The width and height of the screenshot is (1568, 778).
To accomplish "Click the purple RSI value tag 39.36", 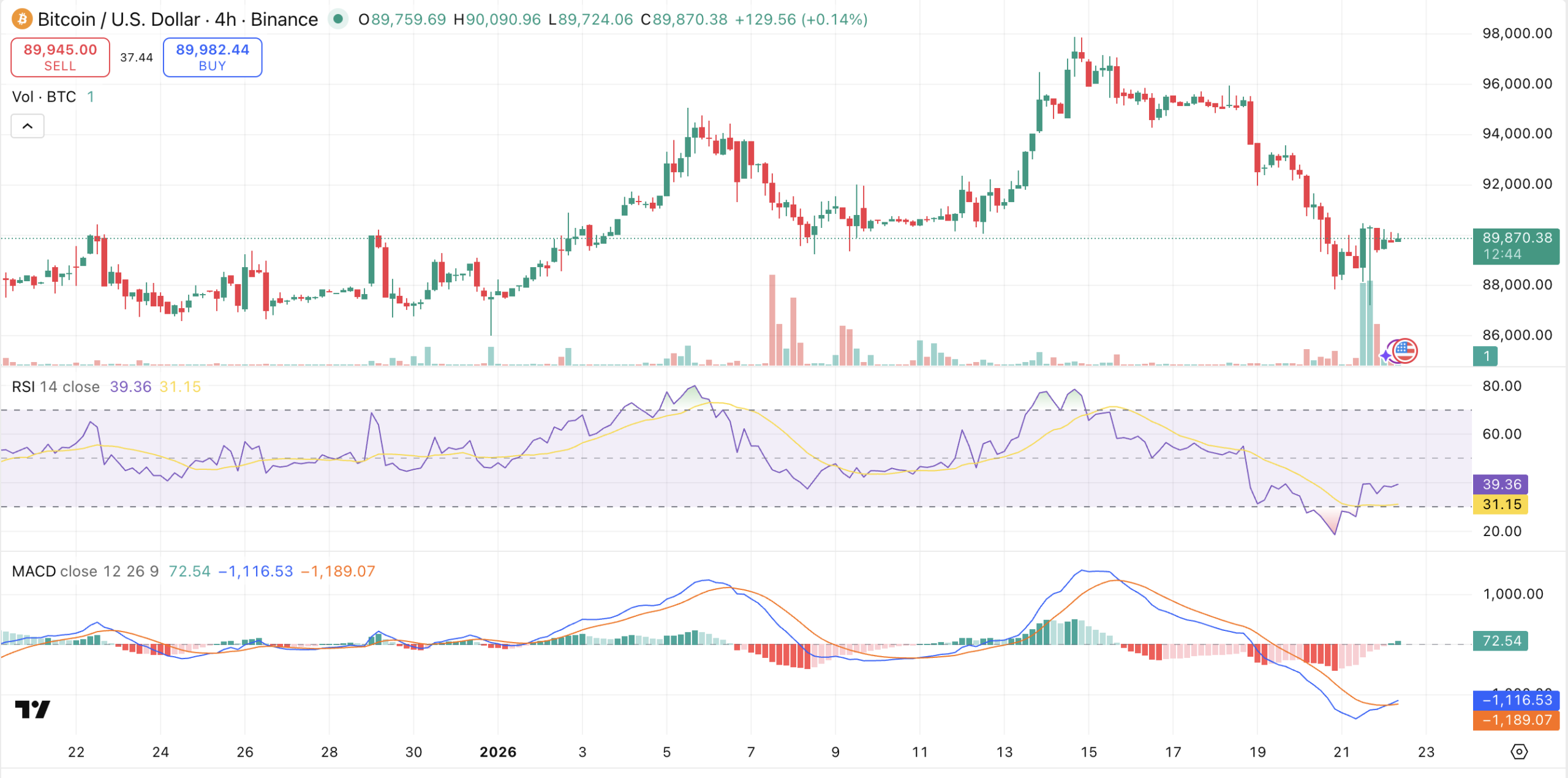I will point(1501,484).
